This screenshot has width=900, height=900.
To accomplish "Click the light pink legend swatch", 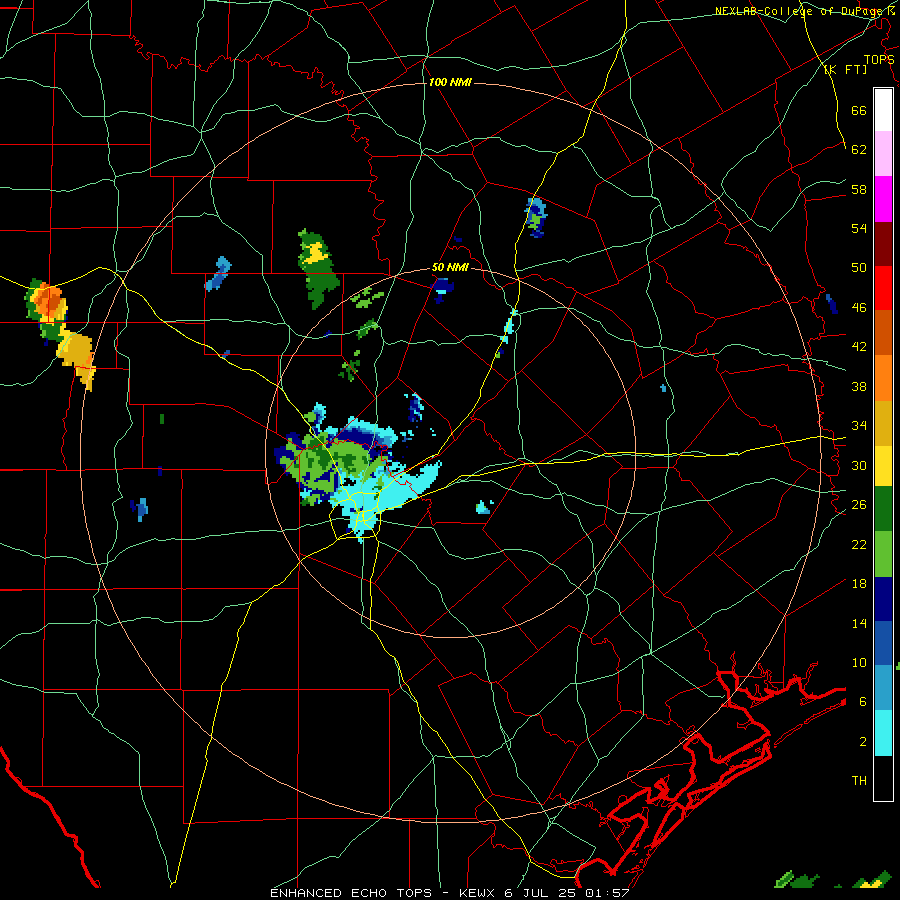I will tap(883, 154).
